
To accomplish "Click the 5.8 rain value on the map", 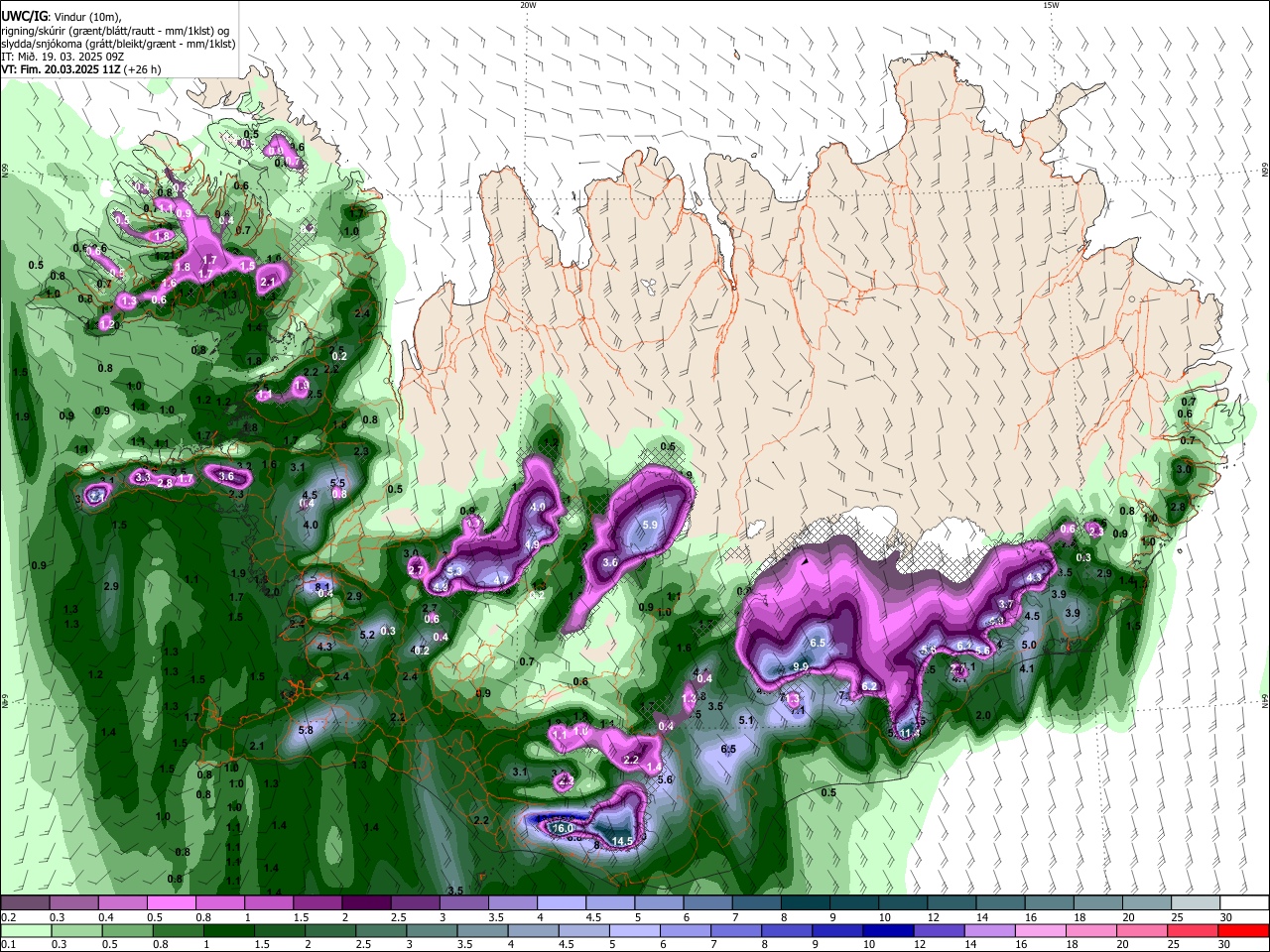I will coord(306,730).
